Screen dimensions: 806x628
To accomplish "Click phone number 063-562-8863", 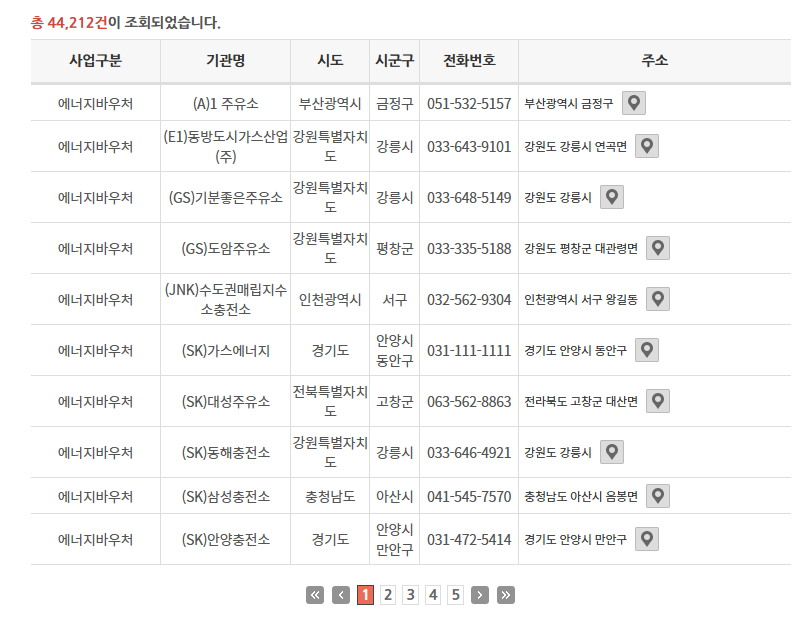I will [469, 401].
